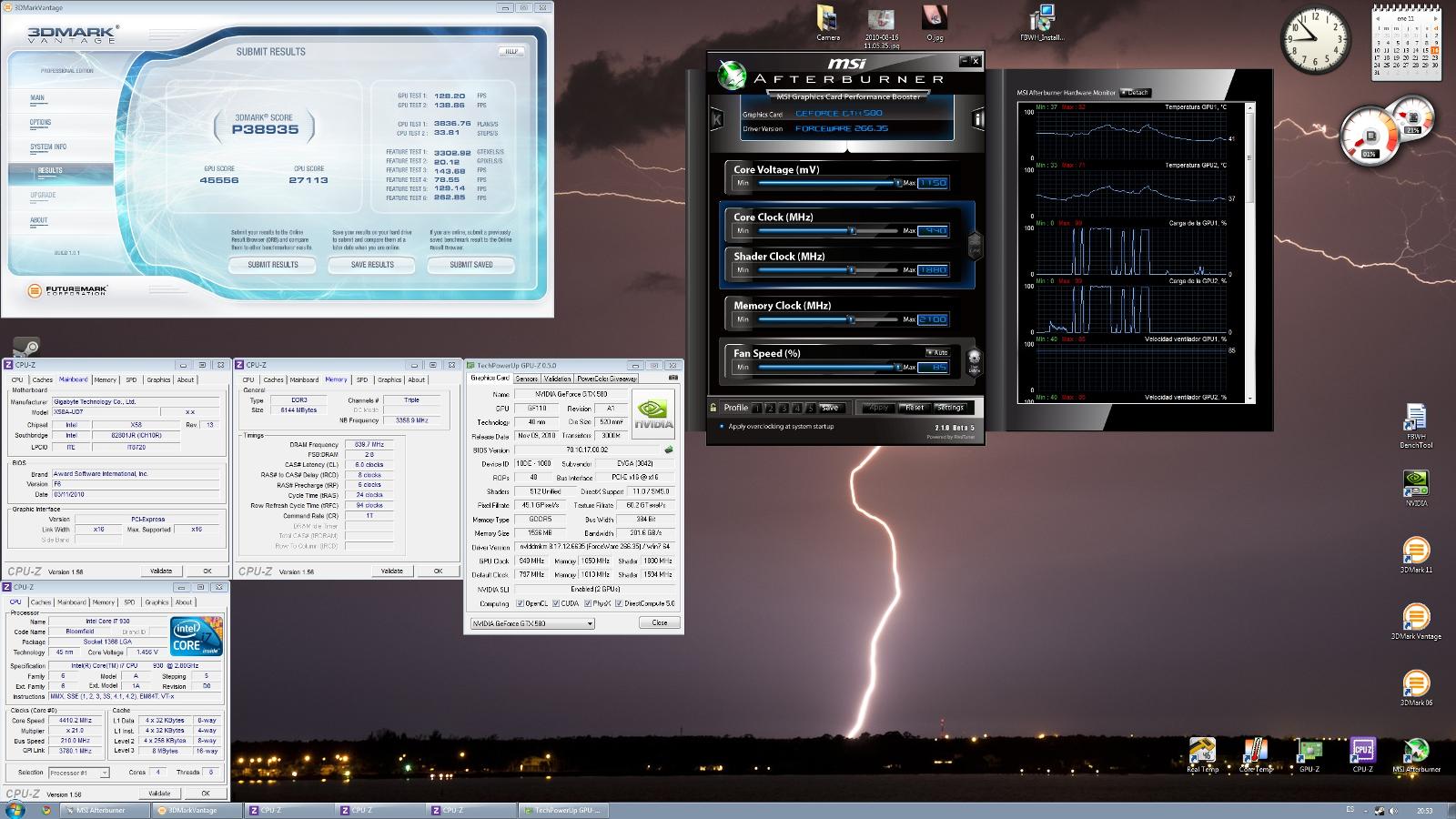1456x819 pixels.
Task: Launch the 3DMark 06 desktop shortcut
Action: 1416,687
